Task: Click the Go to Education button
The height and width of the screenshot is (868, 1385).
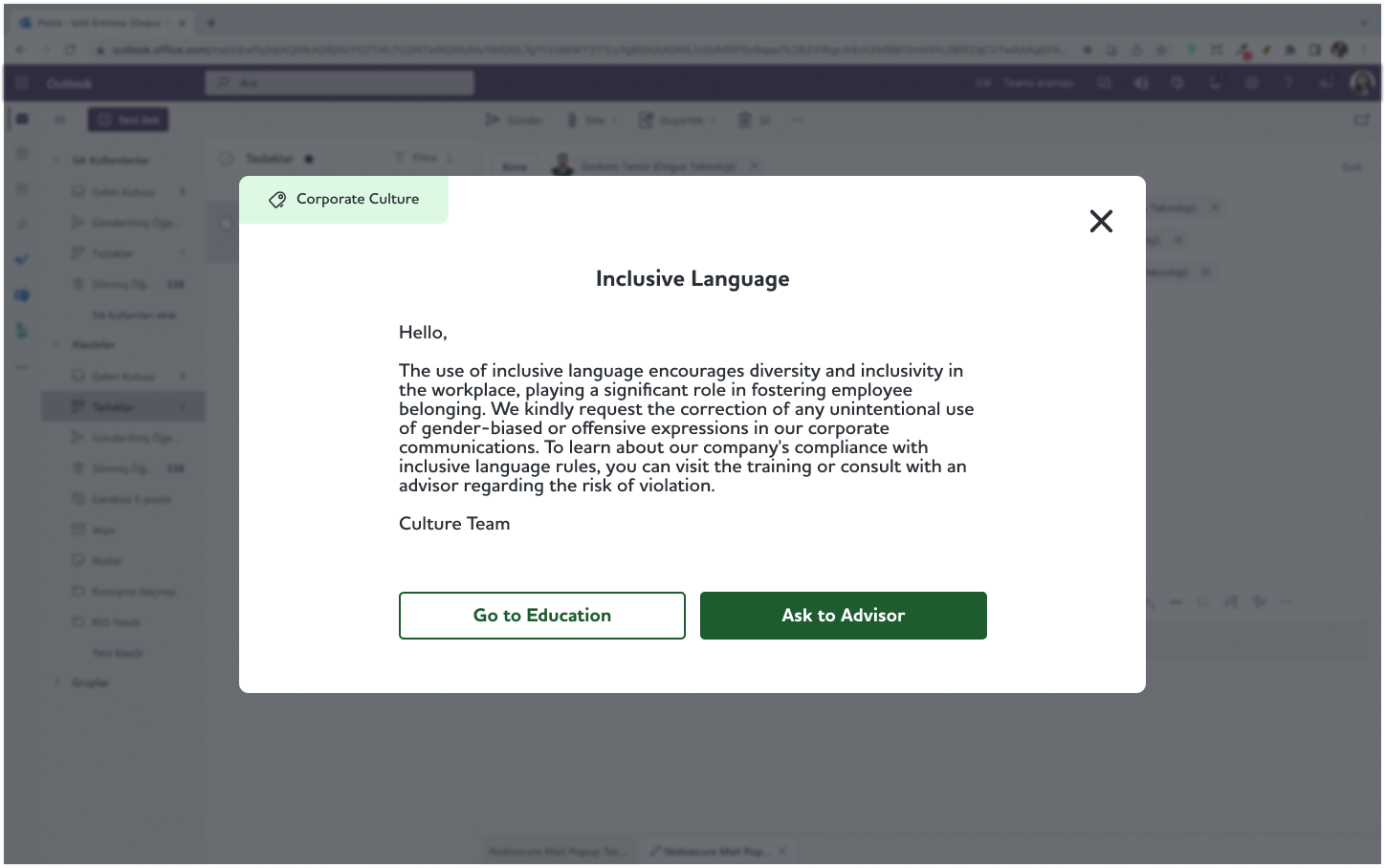Action: click(541, 616)
